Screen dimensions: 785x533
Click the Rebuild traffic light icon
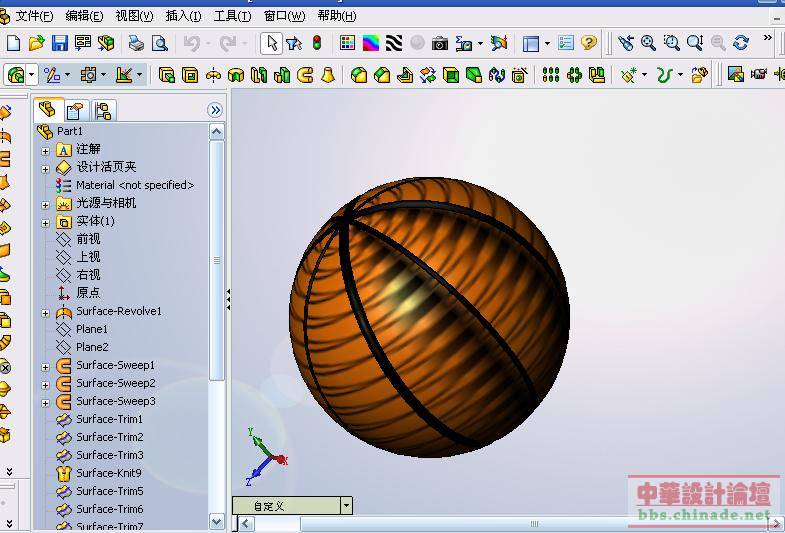[x=317, y=43]
